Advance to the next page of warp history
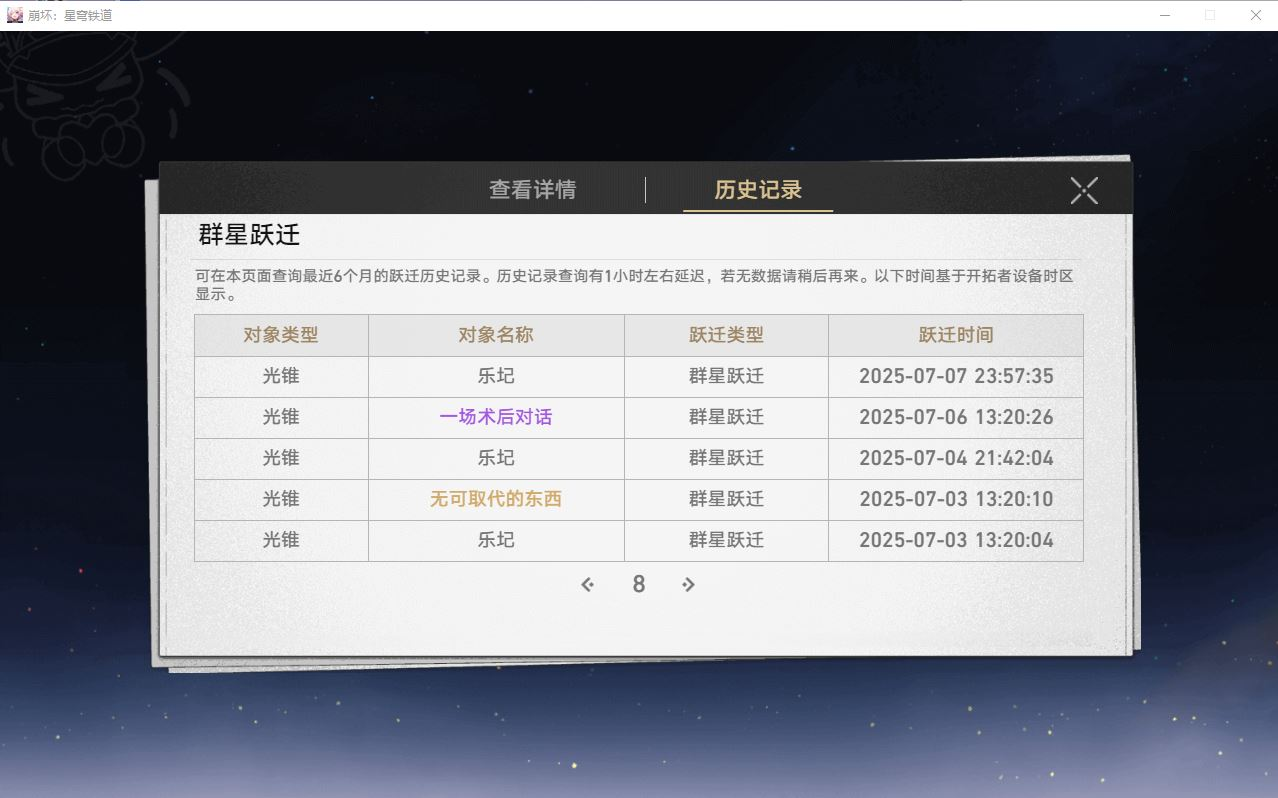 (x=689, y=584)
